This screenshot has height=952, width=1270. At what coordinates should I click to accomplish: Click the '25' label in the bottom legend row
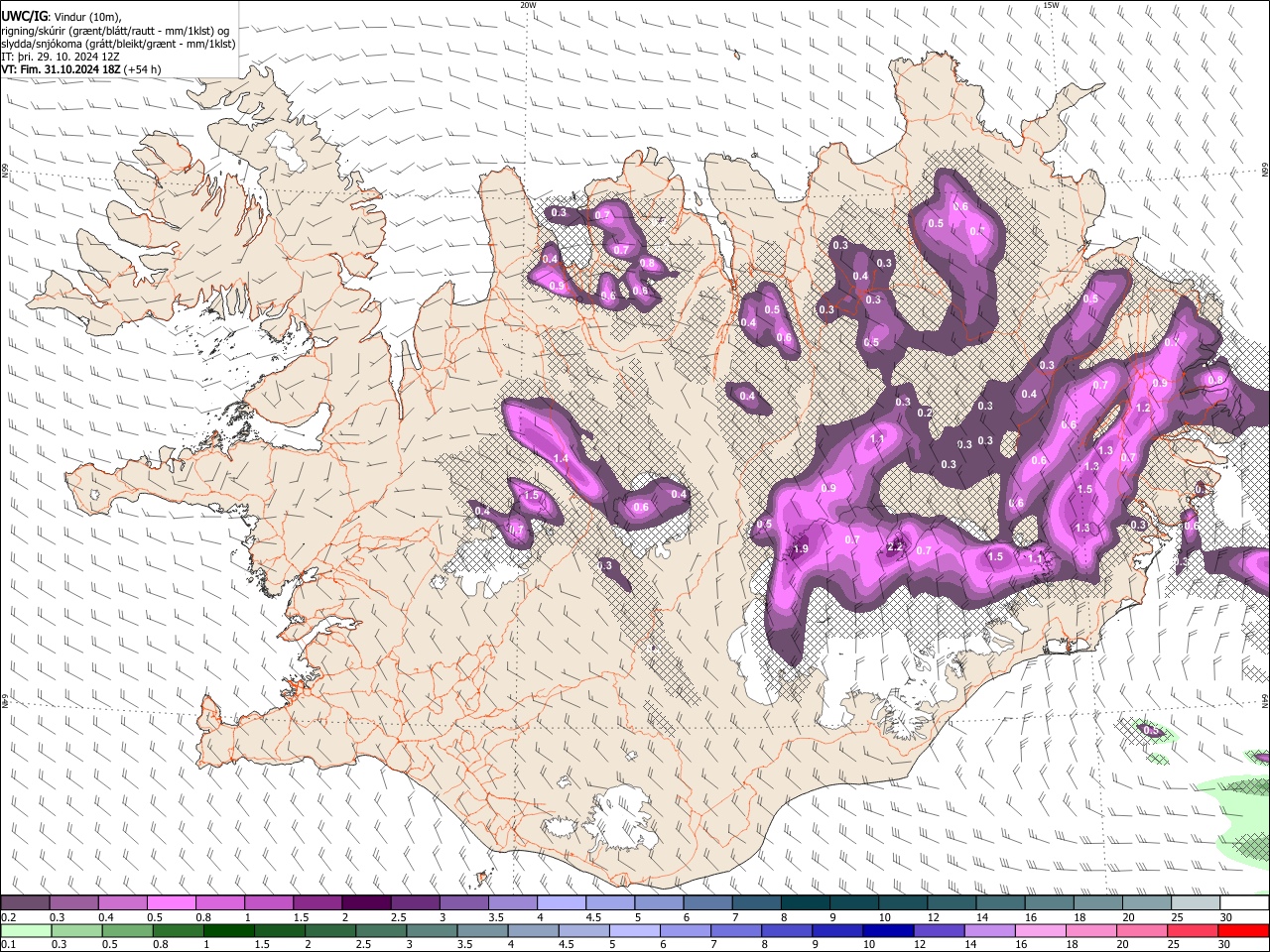pos(1174,944)
